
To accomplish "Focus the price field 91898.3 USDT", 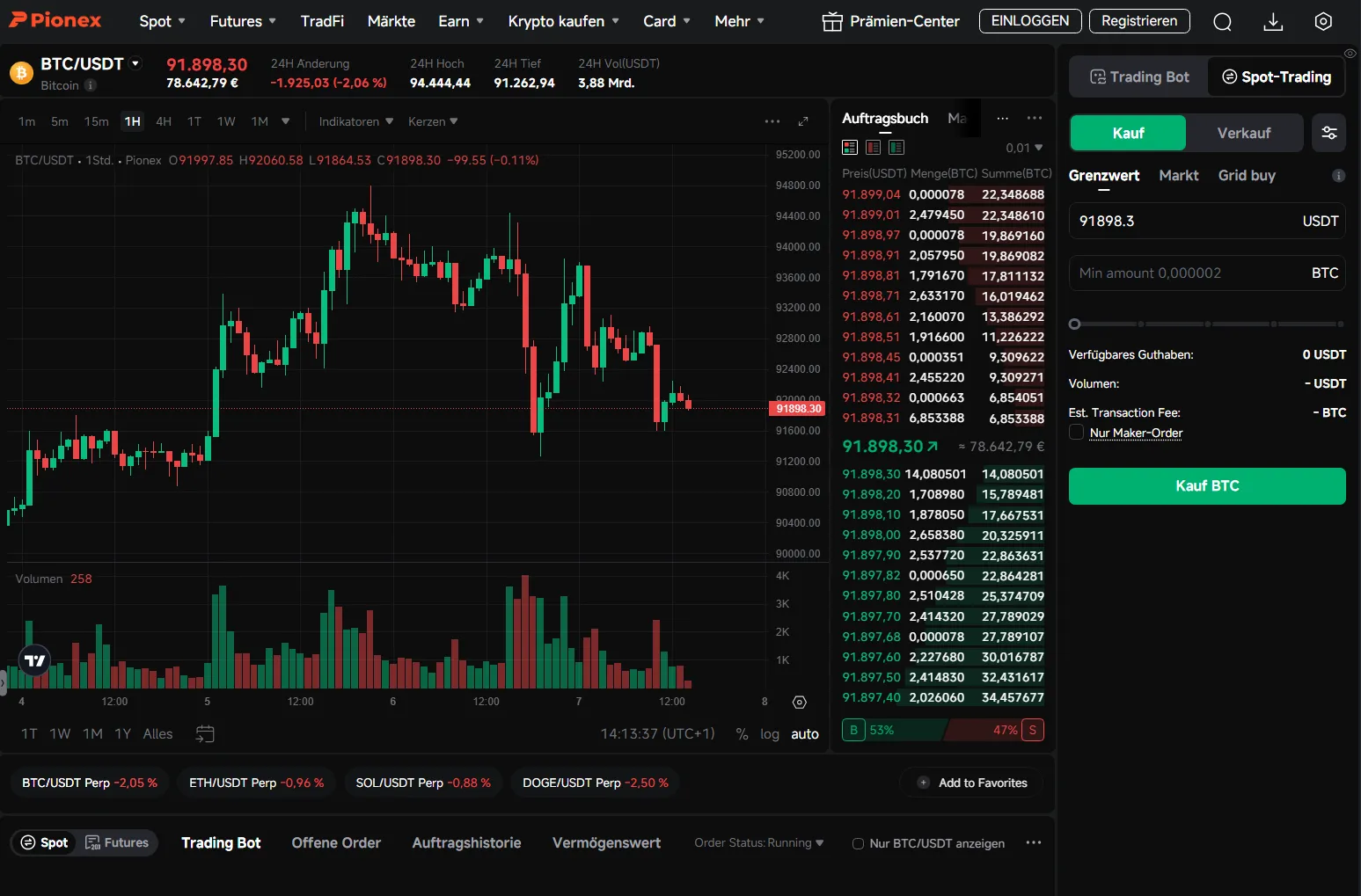I will (x=1207, y=221).
